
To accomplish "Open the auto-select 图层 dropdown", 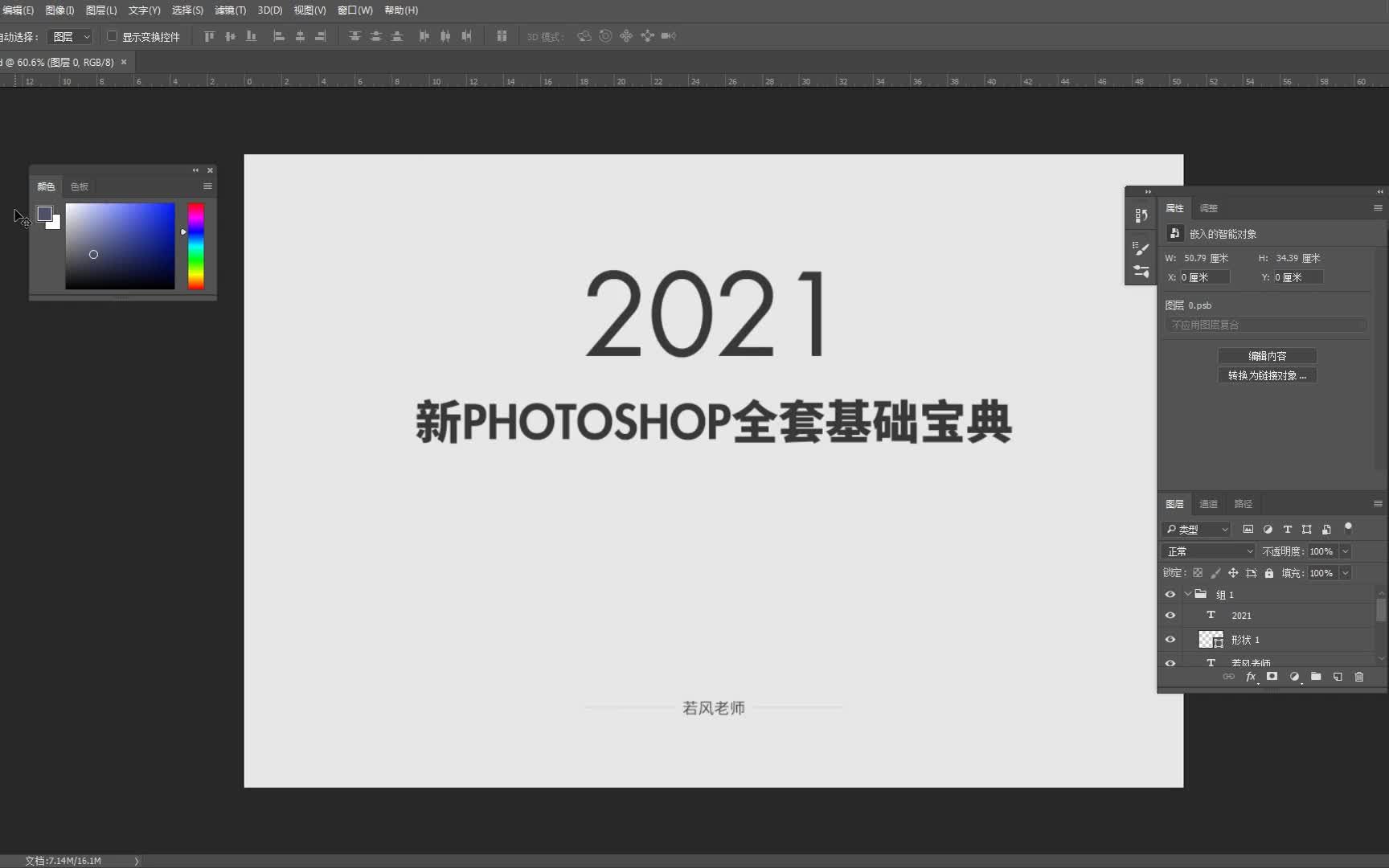I will tap(71, 36).
